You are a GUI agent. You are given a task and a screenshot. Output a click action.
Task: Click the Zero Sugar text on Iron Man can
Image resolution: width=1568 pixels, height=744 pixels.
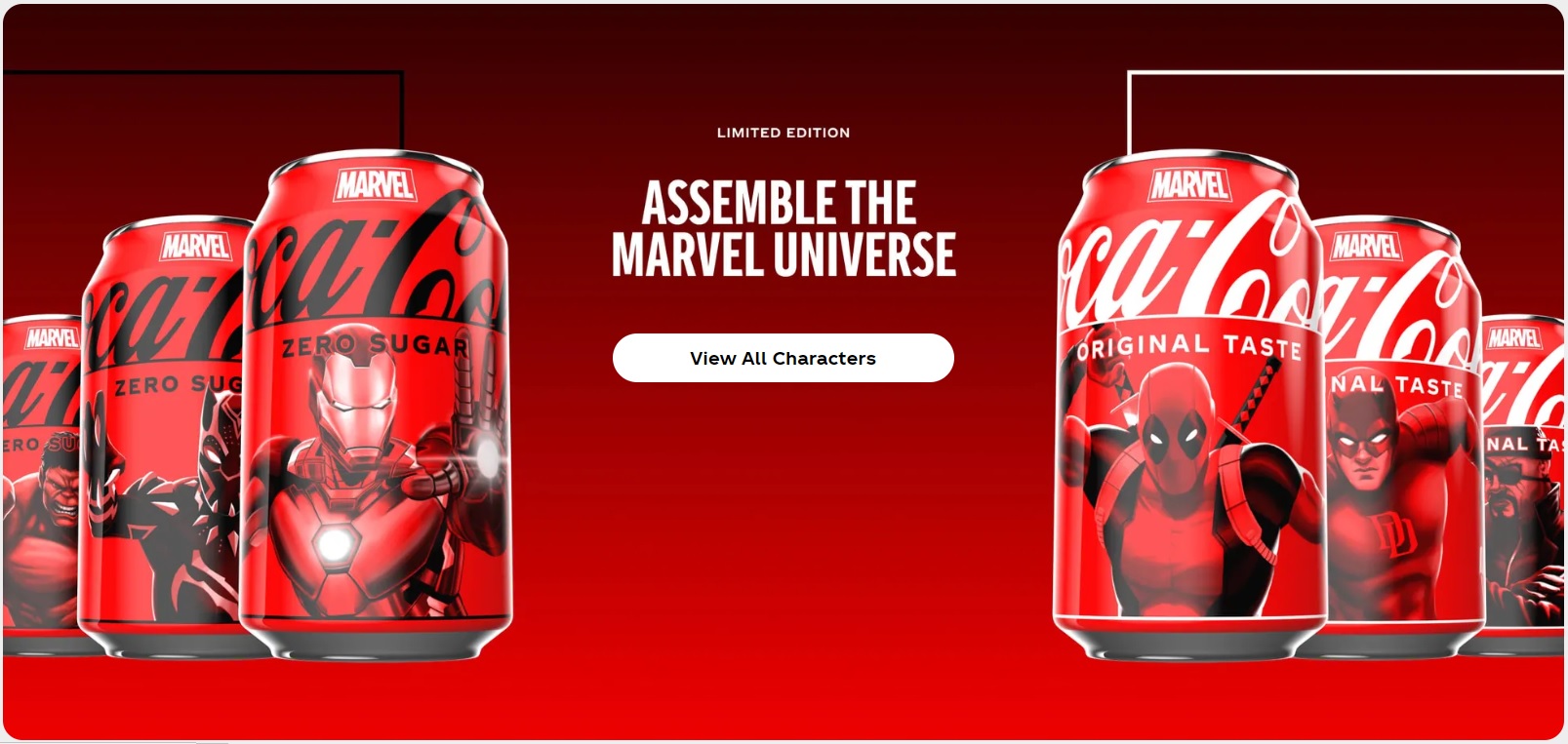click(x=376, y=346)
